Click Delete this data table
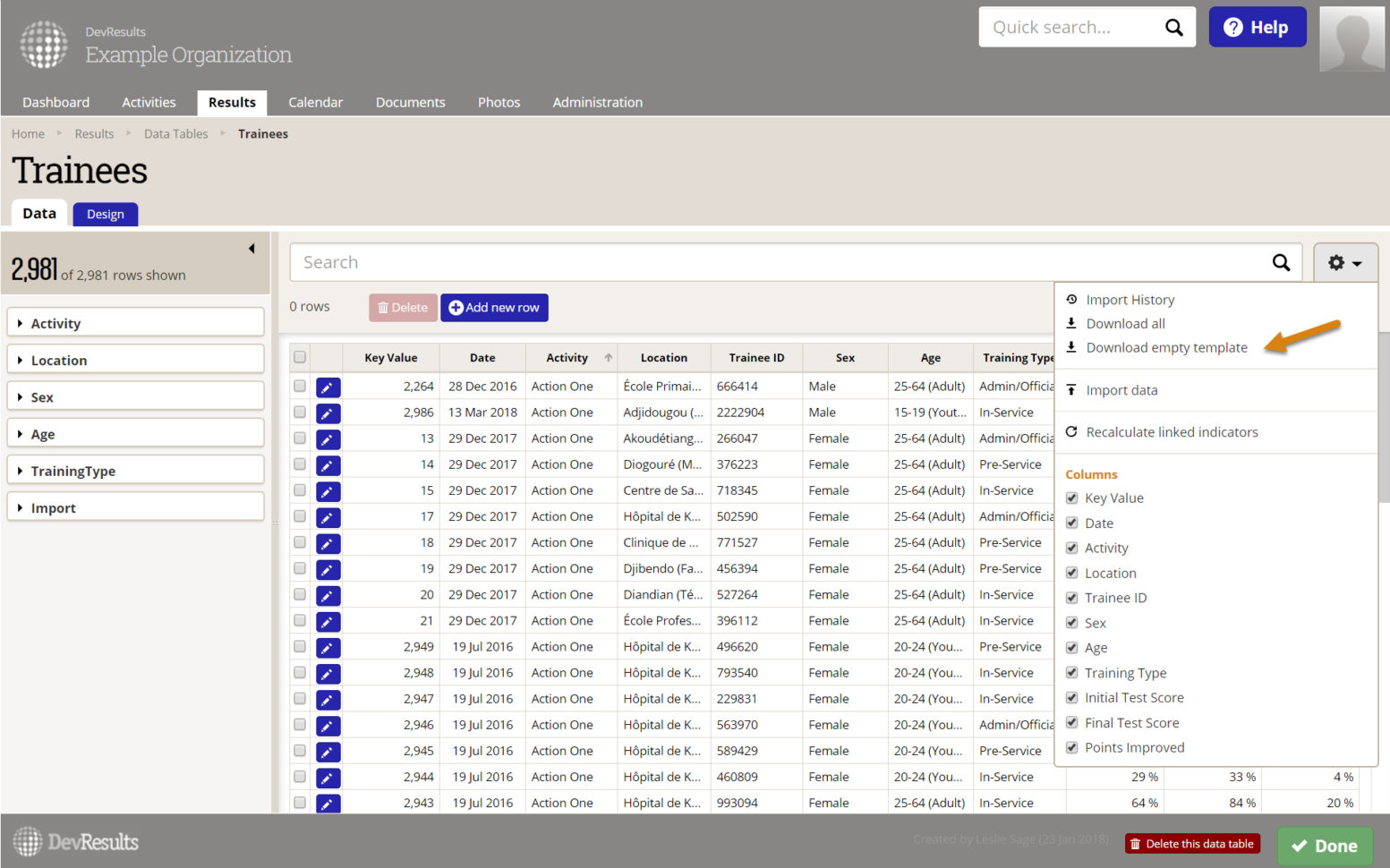1390x868 pixels. click(x=1192, y=844)
